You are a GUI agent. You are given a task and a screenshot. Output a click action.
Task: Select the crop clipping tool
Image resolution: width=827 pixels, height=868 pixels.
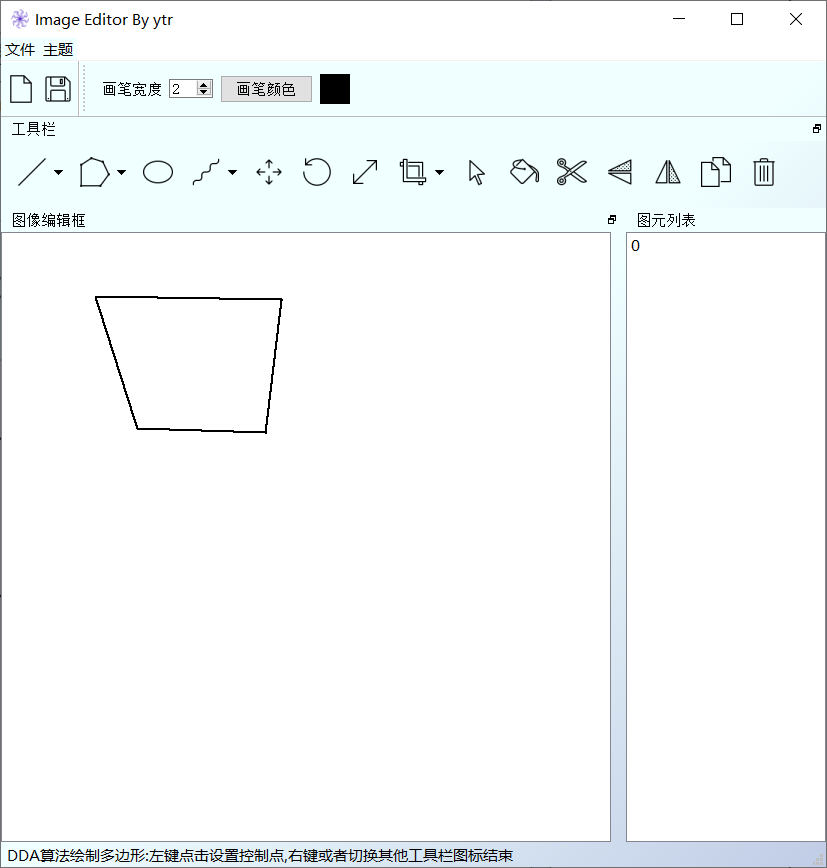point(413,172)
